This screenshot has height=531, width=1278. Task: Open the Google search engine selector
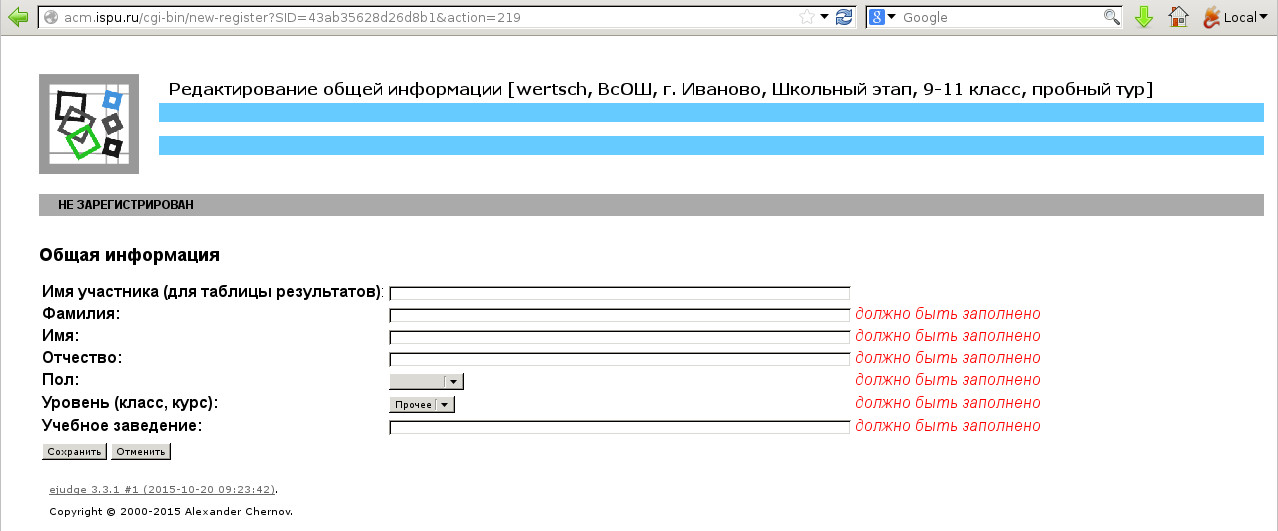pyautogui.click(x=883, y=17)
